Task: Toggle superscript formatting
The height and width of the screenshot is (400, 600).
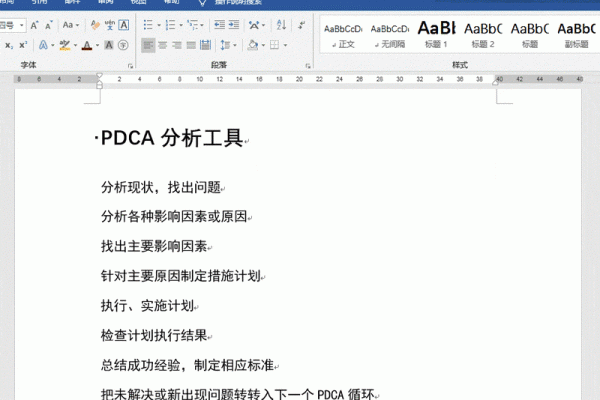Action: coord(23,45)
